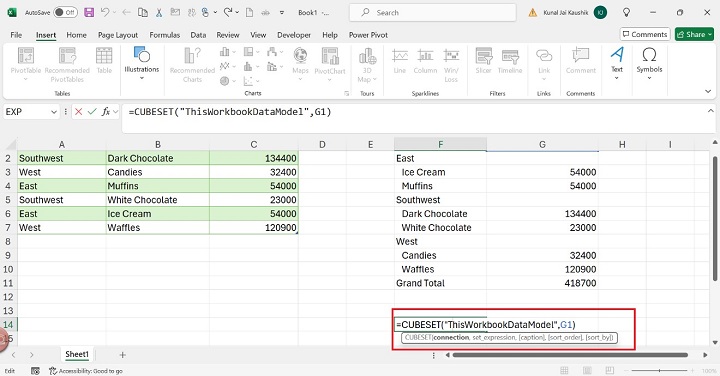Open account avatar KJ

pyautogui.click(x=600, y=12)
